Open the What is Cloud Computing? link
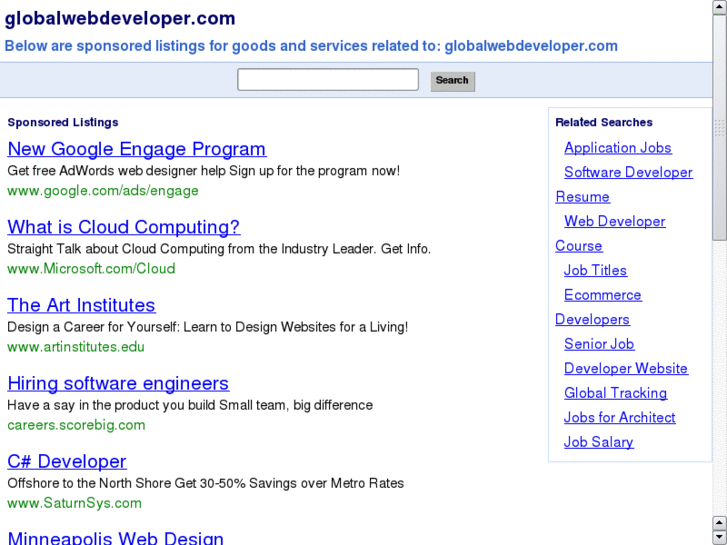The height and width of the screenshot is (545, 727). coord(124,227)
